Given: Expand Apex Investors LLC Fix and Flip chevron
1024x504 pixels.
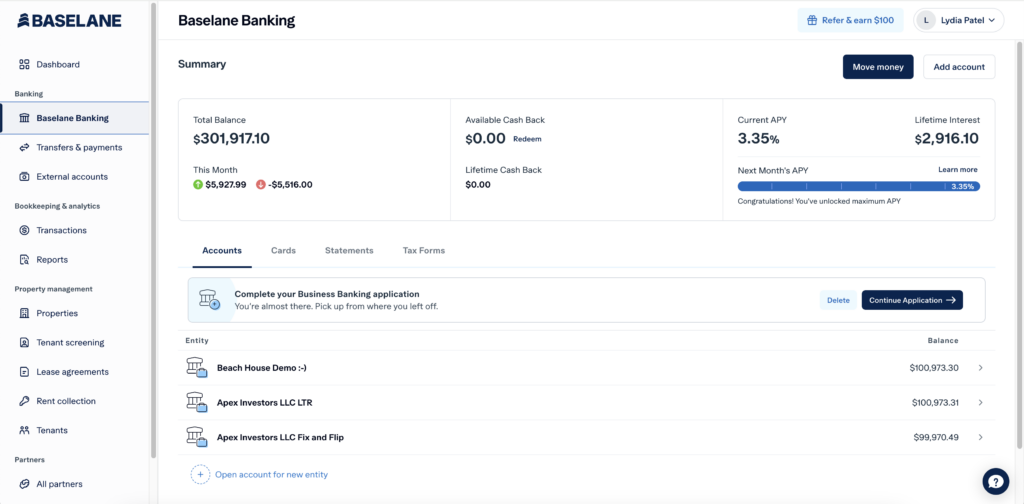Looking at the screenshot, I should 981,437.
